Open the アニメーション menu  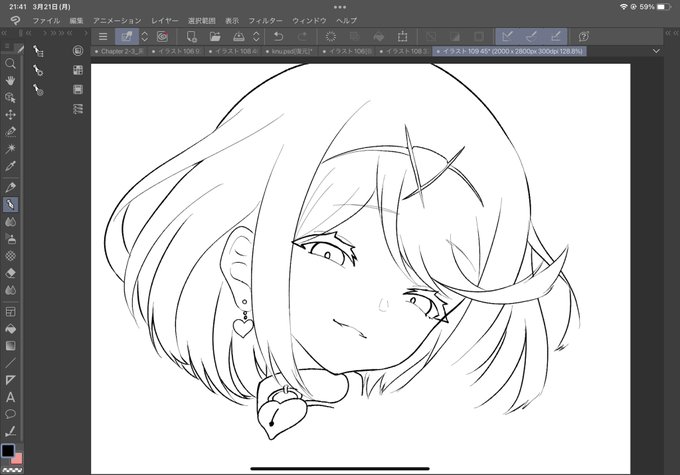click(117, 20)
